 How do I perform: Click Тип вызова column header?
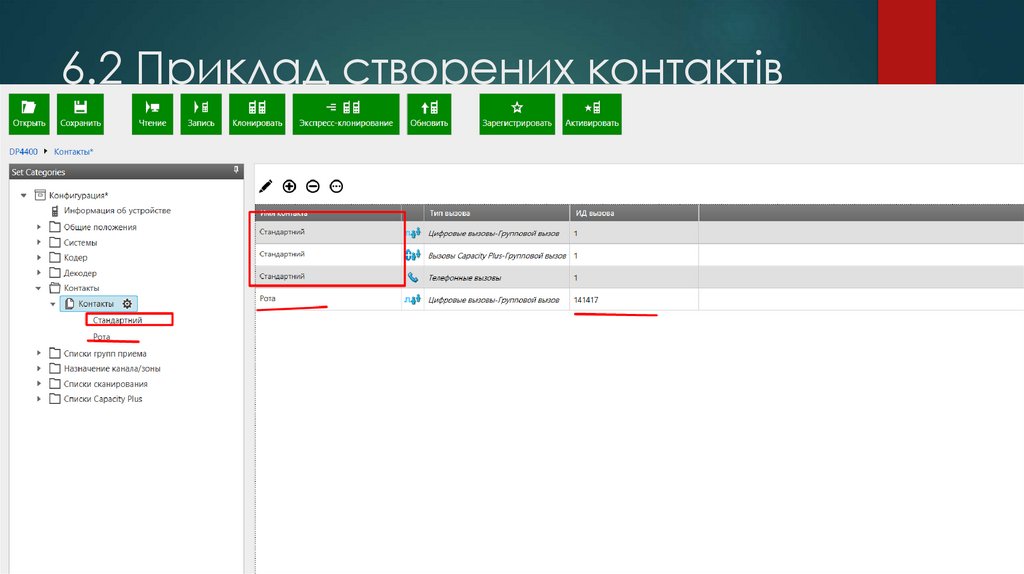(x=497, y=213)
